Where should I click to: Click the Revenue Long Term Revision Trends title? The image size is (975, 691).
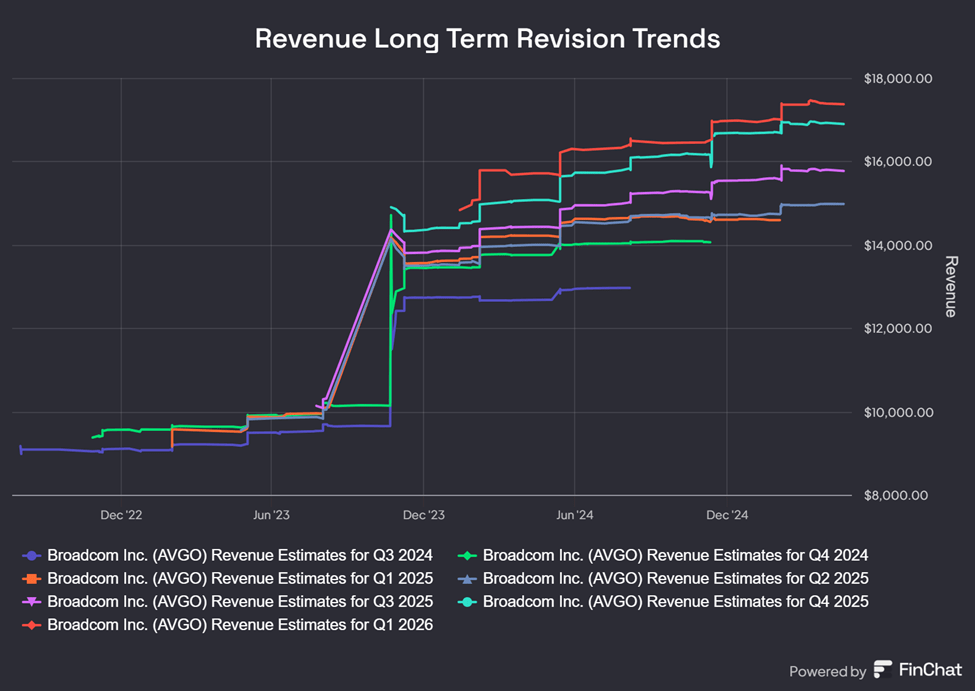point(487,39)
